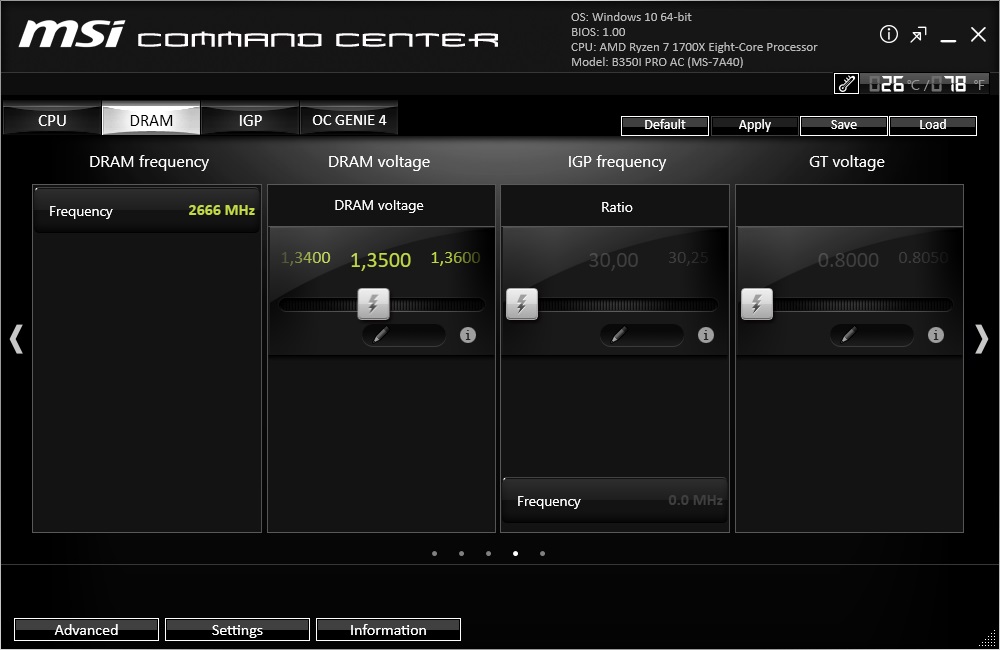The image size is (1000, 650).
Task: Click the 1,3500 current voltage value
Action: pos(381,260)
